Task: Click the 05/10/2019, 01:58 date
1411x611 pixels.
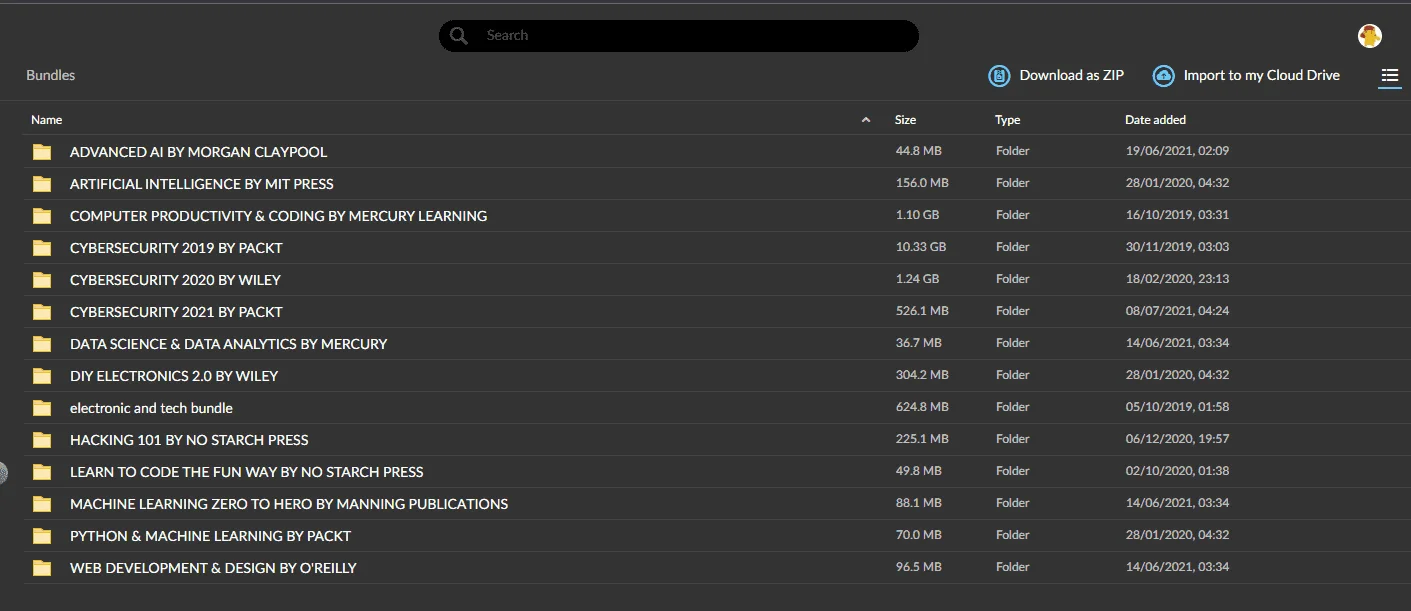Action: 1177,407
